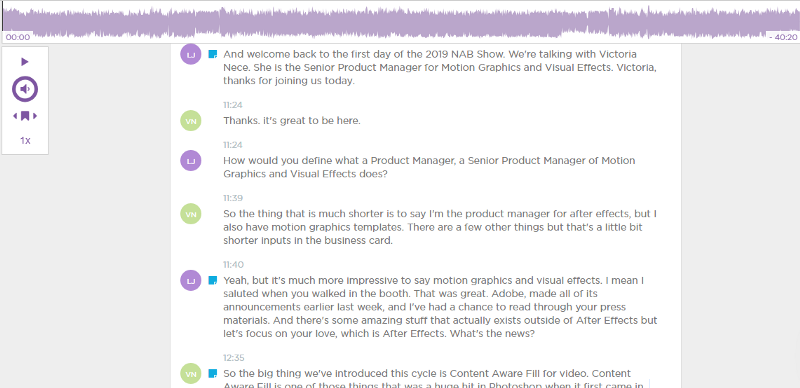Jump to the 12:35 timestamp

[233, 357]
